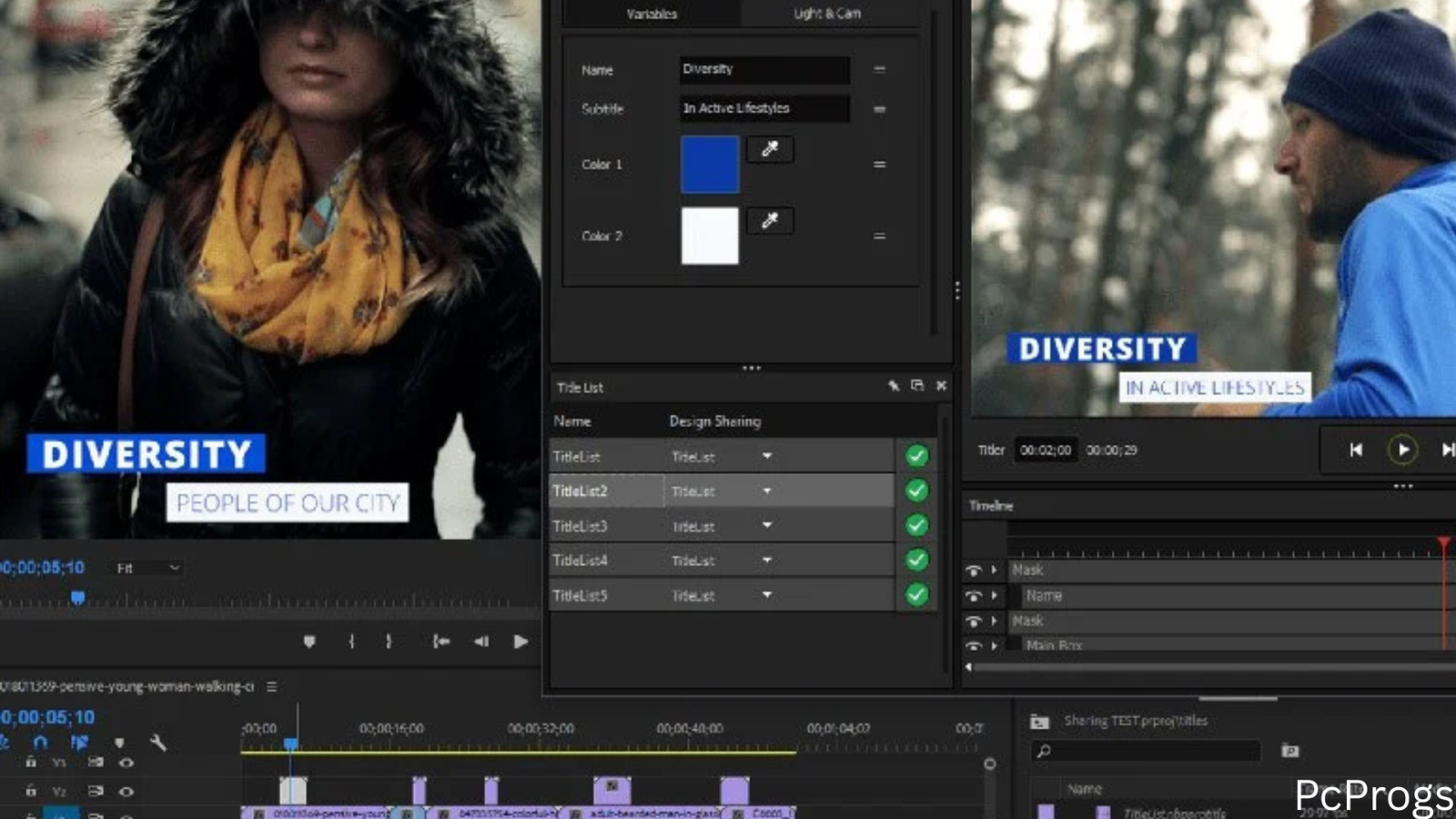Screen dimensions: 1456x819
Task: Toggle the green check for TitleList4
Action: pos(917,560)
